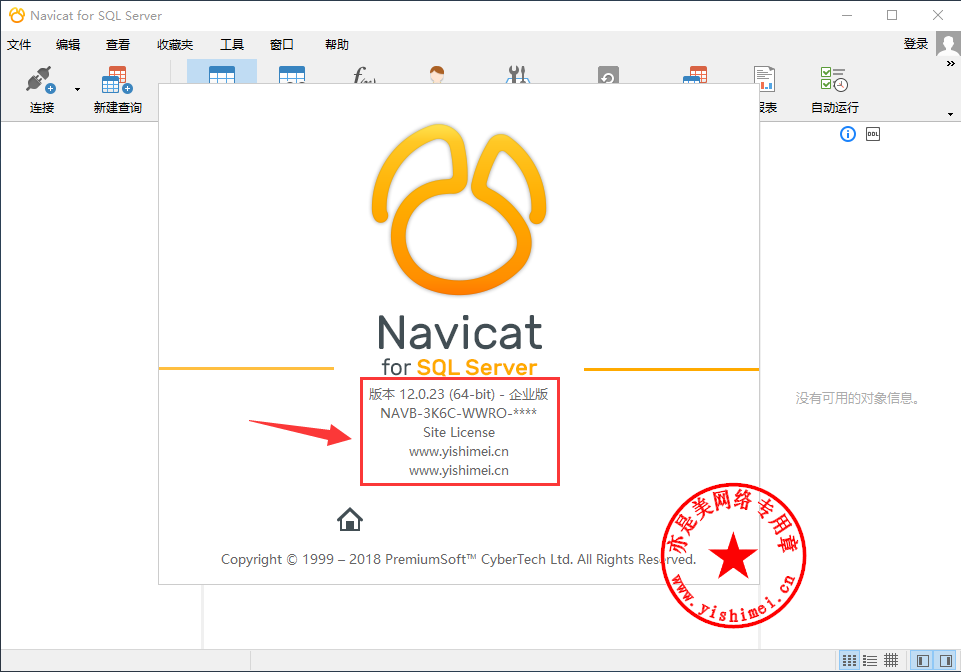Click the large Navicat logo in the splash

[x=459, y=209]
